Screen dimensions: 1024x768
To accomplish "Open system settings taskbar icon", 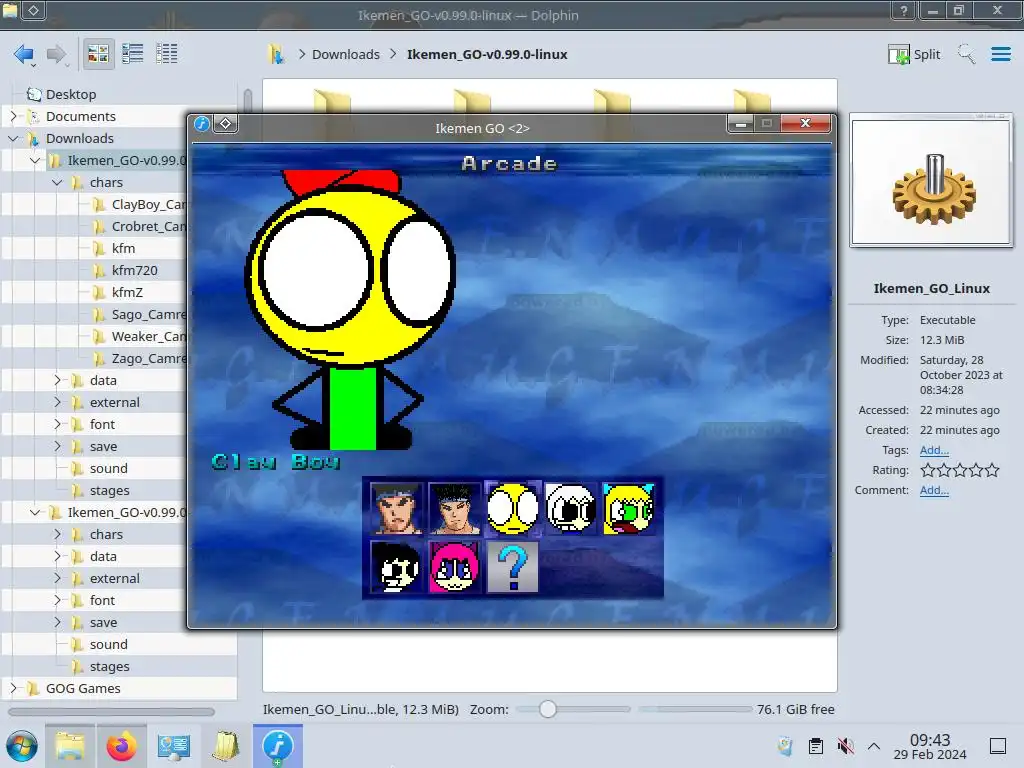I will coord(173,746).
